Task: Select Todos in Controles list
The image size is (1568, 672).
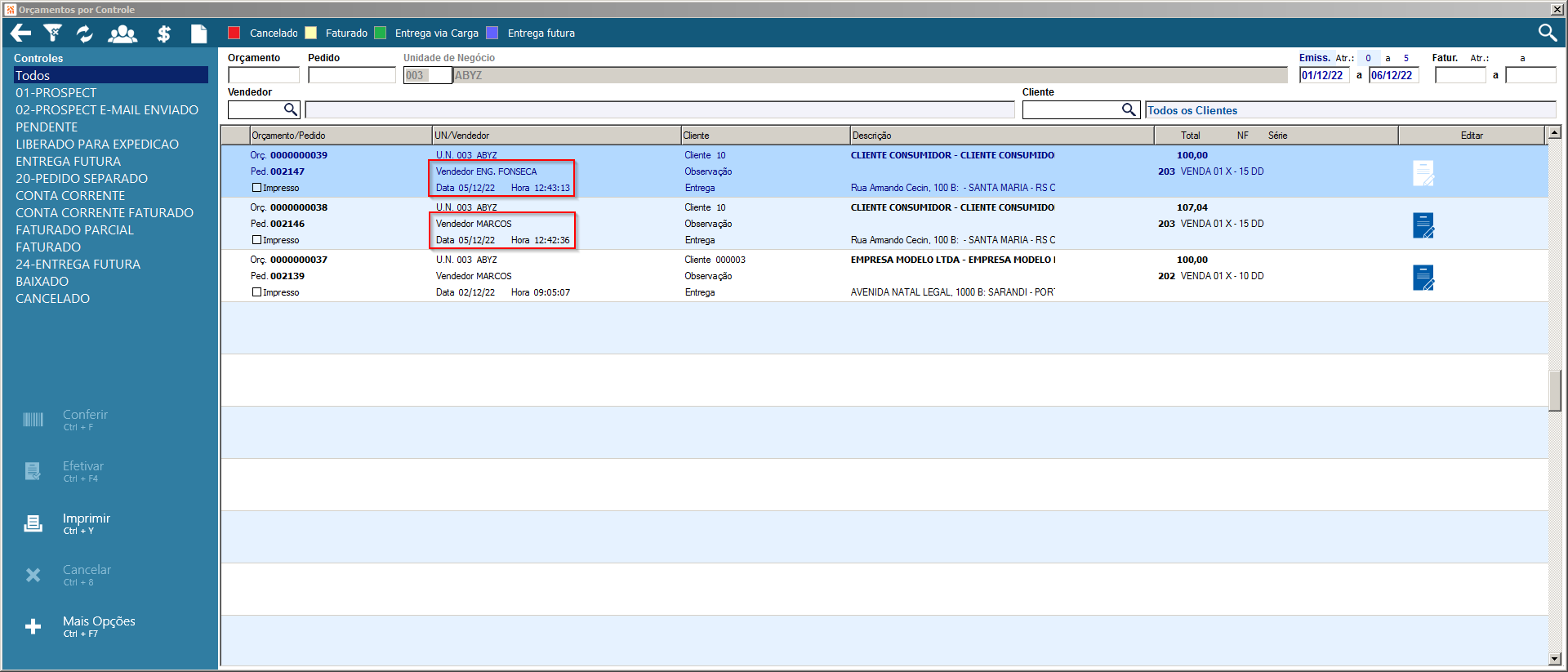Action: coord(110,75)
